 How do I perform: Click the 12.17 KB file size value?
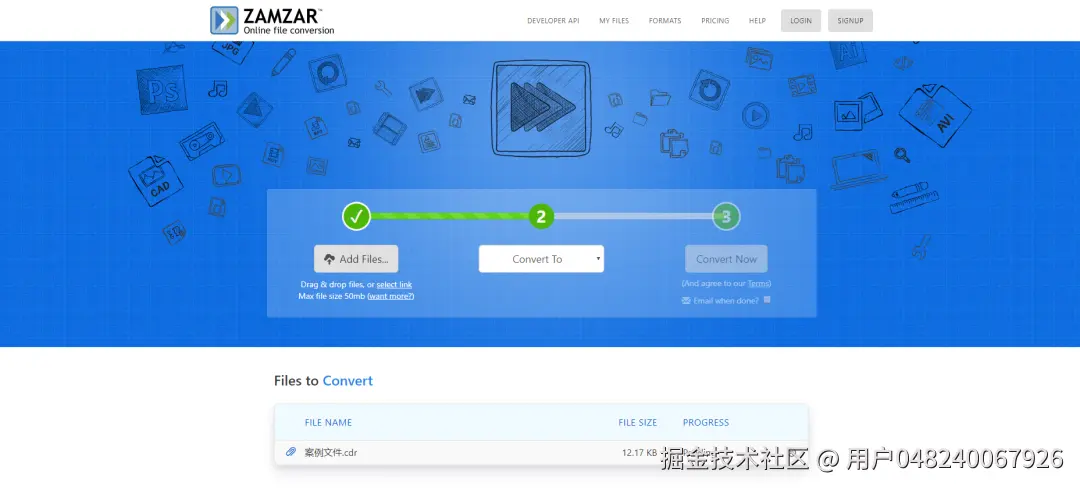coord(639,452)
